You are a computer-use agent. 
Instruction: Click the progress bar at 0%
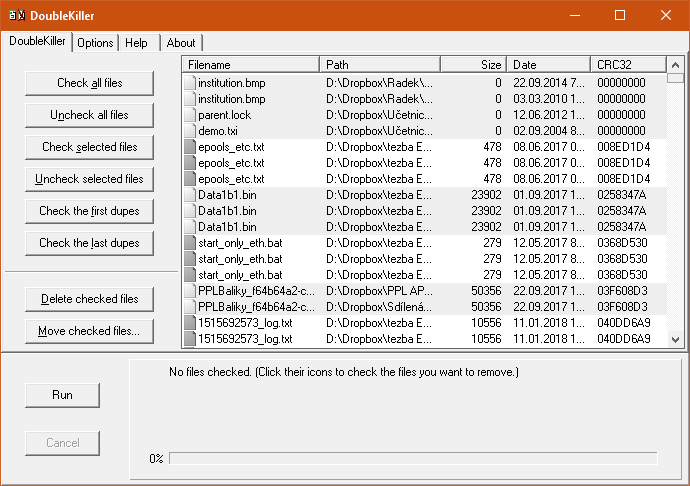(412, 458)
